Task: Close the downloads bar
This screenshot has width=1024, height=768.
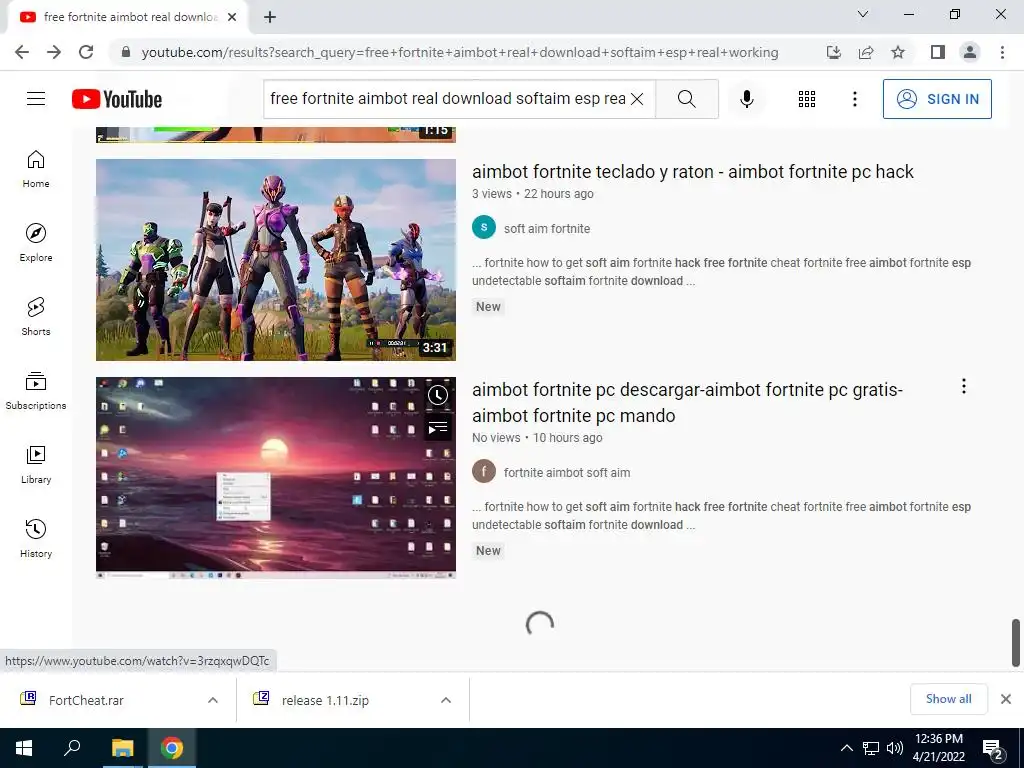Action: click(x=1006, y=699)
